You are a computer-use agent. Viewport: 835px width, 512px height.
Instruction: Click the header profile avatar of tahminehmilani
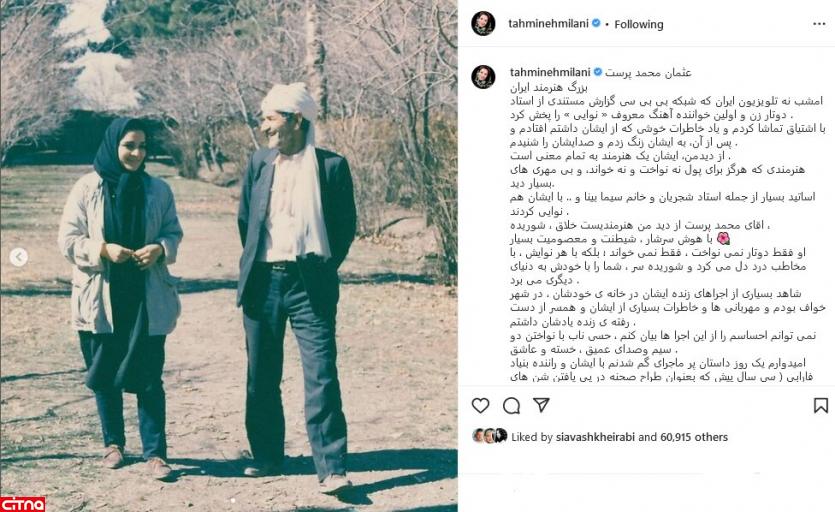tap(483, 23)
